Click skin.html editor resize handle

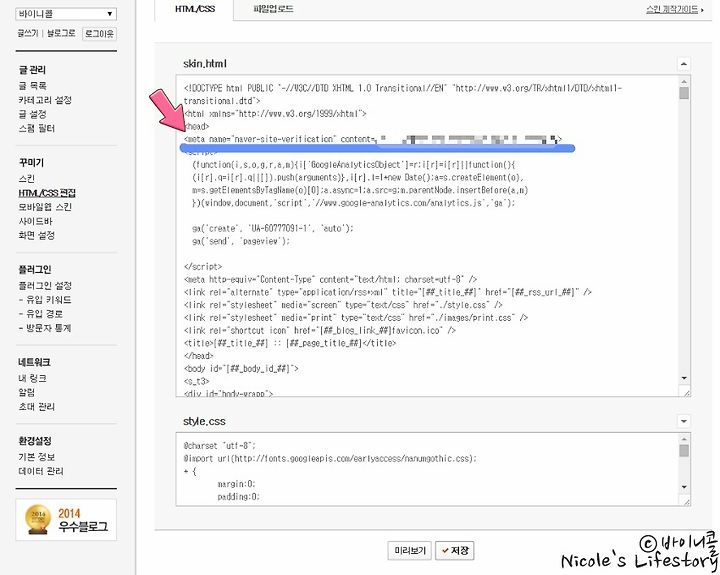pyautogui.click(x=686, y=392)
